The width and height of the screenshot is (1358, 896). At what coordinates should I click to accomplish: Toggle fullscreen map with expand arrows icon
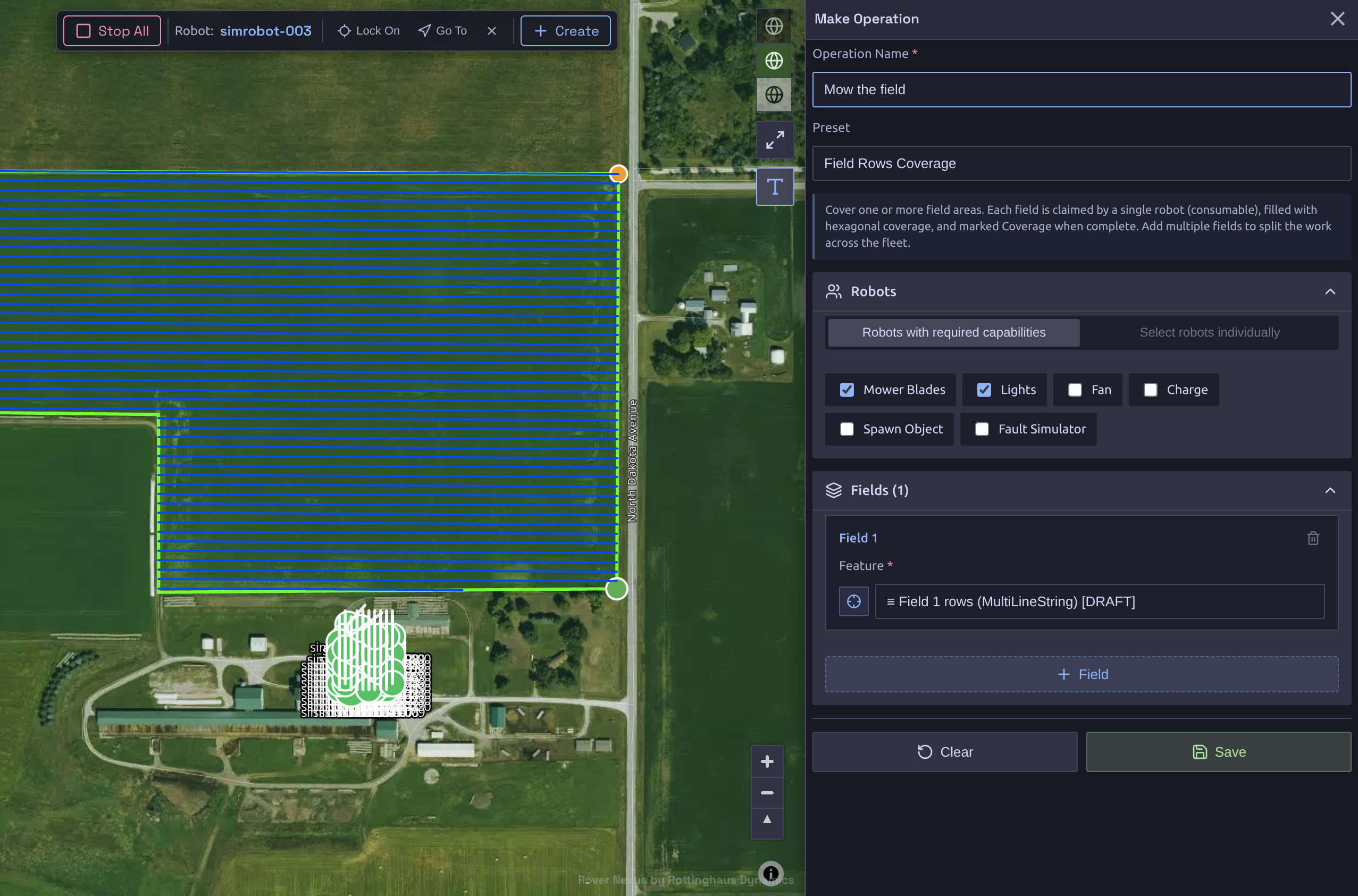click(775, 140)
